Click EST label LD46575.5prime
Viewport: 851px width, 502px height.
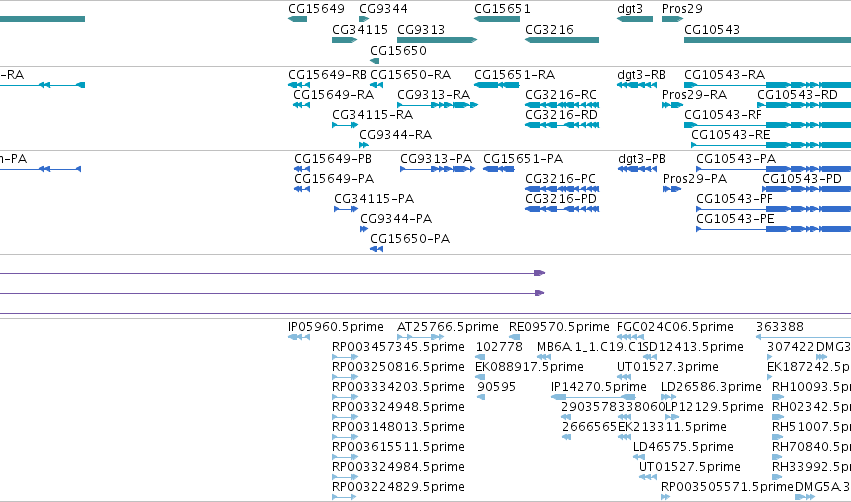(x=683, y=448)
